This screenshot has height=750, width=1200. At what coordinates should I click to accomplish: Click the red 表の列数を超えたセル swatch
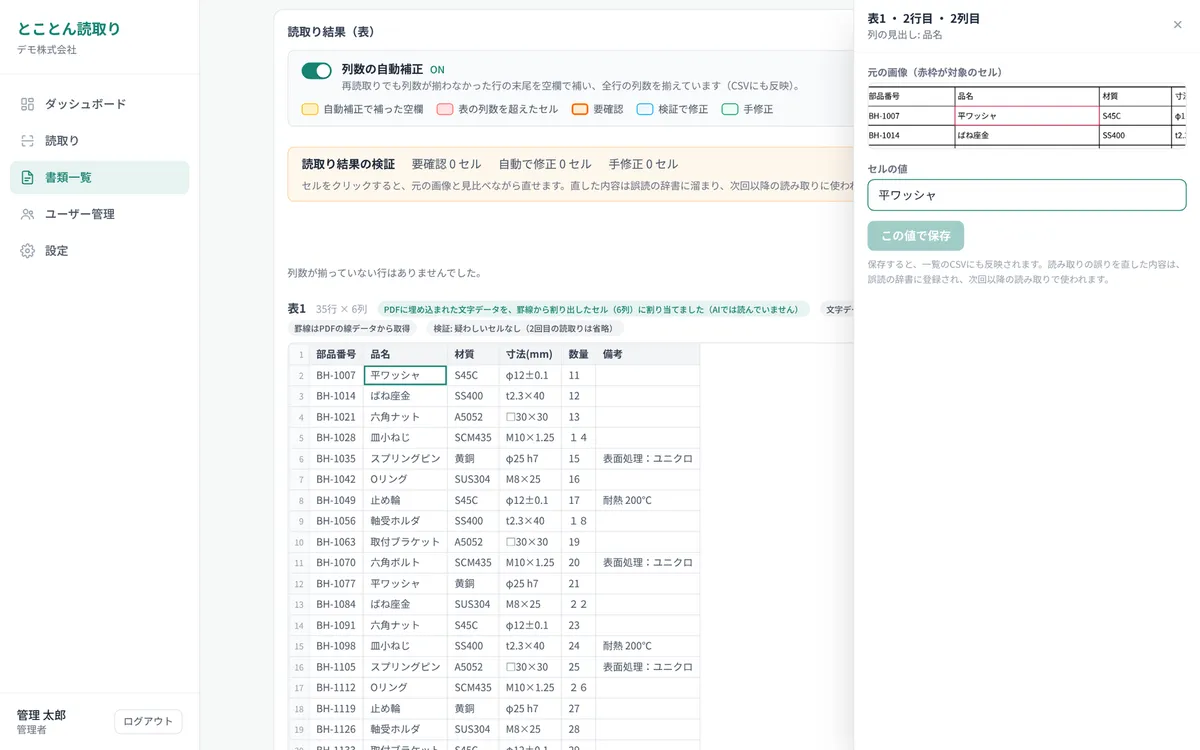[x=445, y=109]
